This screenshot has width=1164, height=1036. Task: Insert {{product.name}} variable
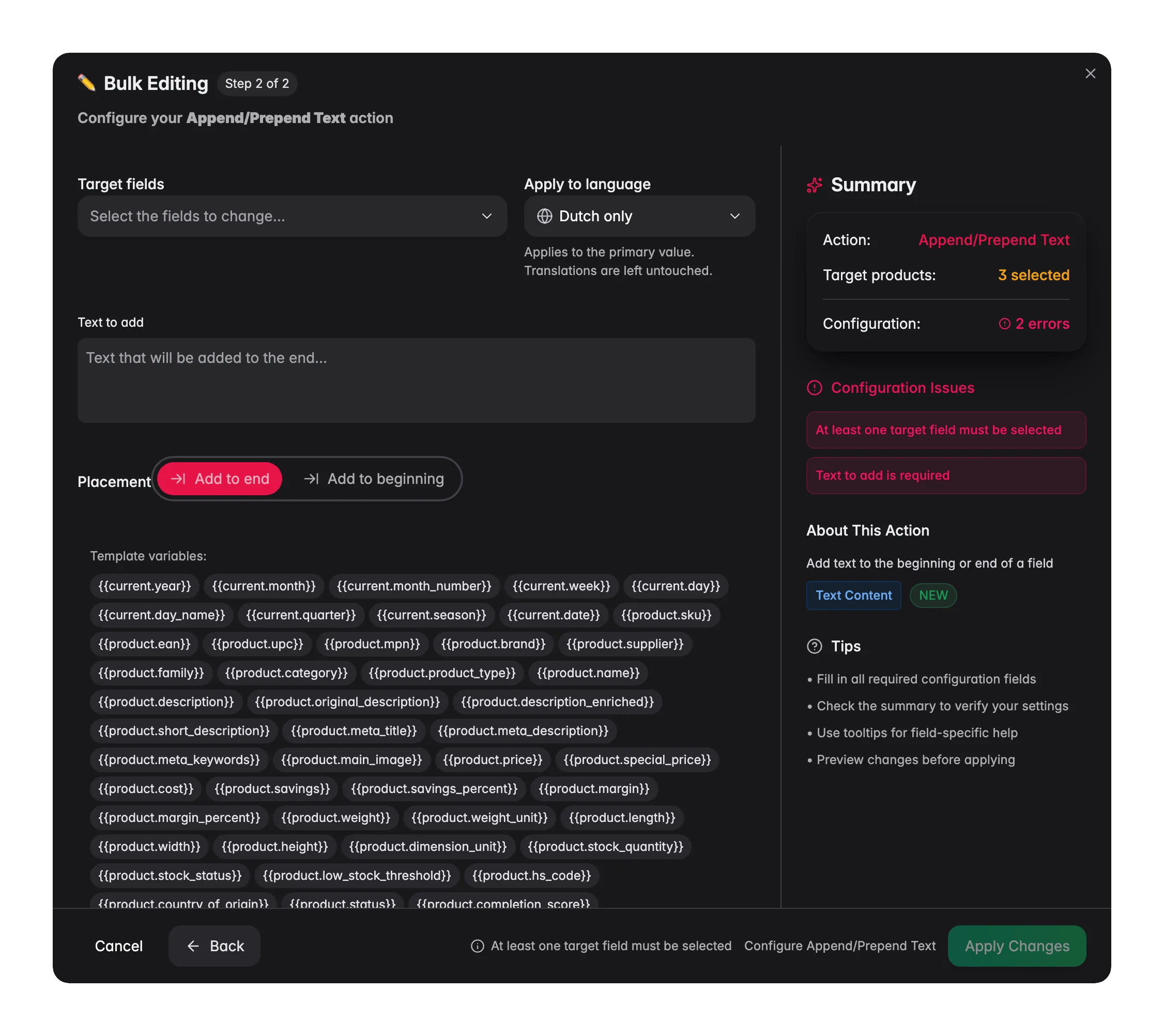click(x=588, y=673)
